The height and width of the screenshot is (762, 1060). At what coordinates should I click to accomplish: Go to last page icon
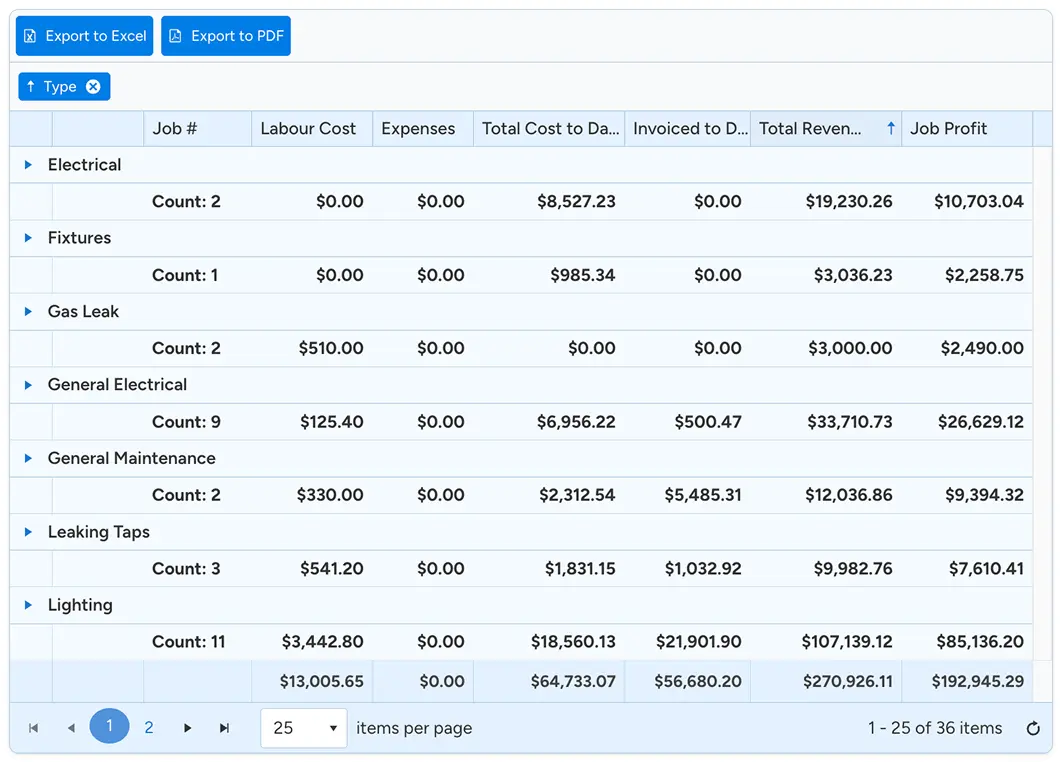tap(224, 728)
